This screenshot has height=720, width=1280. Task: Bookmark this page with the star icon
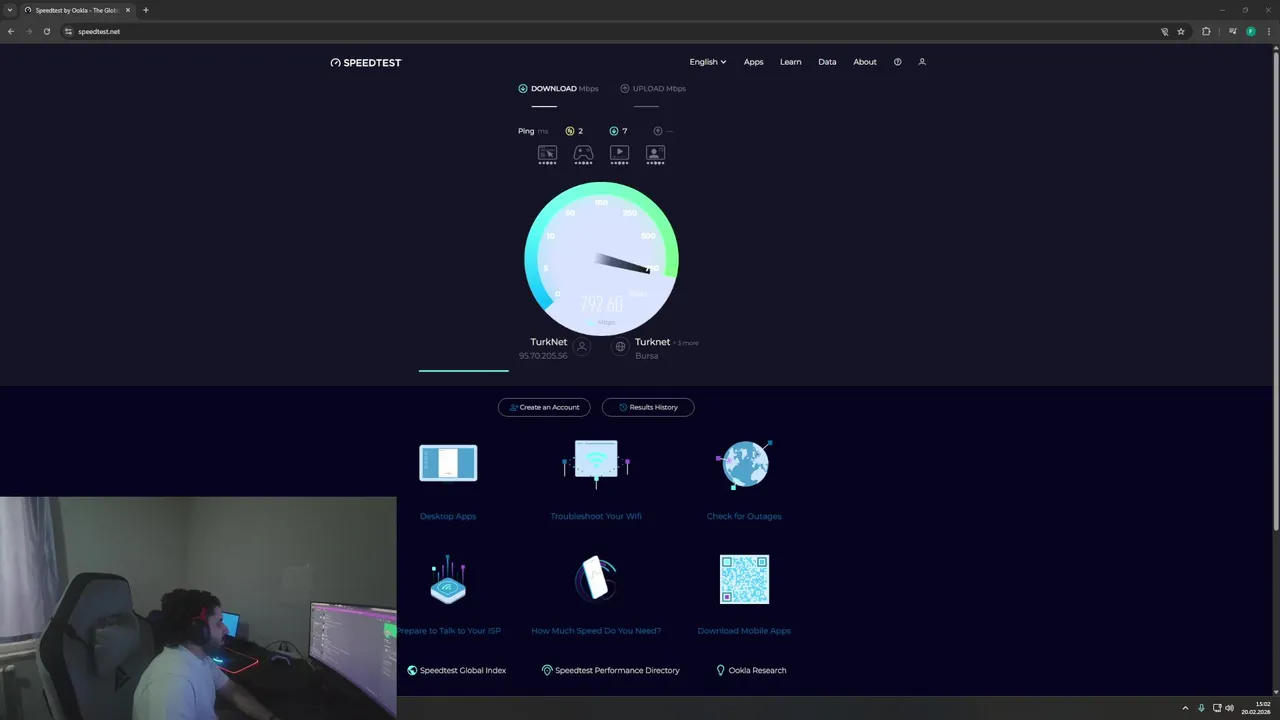click(1181, 31)
